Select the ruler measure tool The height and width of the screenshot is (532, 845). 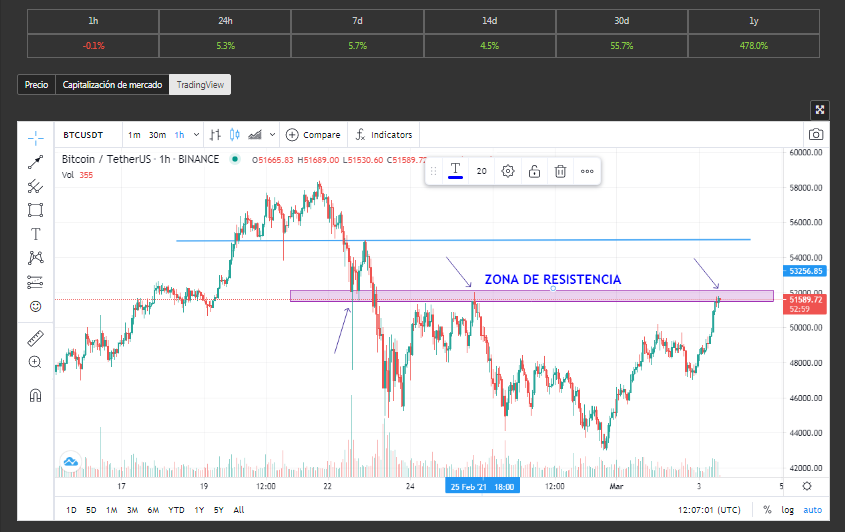tap(36, 338)
